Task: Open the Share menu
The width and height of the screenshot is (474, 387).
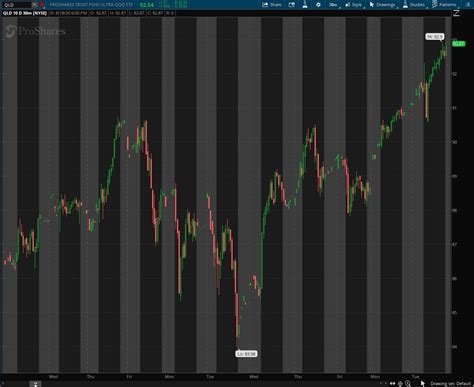Action: point(272,5)
